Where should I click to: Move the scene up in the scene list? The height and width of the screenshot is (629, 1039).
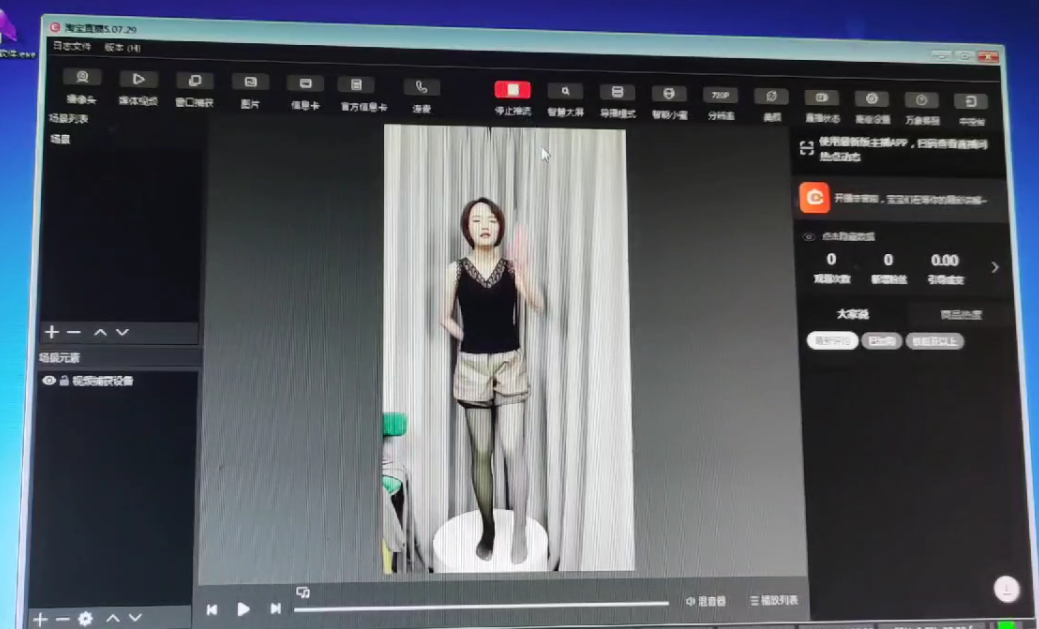[100, 332]
